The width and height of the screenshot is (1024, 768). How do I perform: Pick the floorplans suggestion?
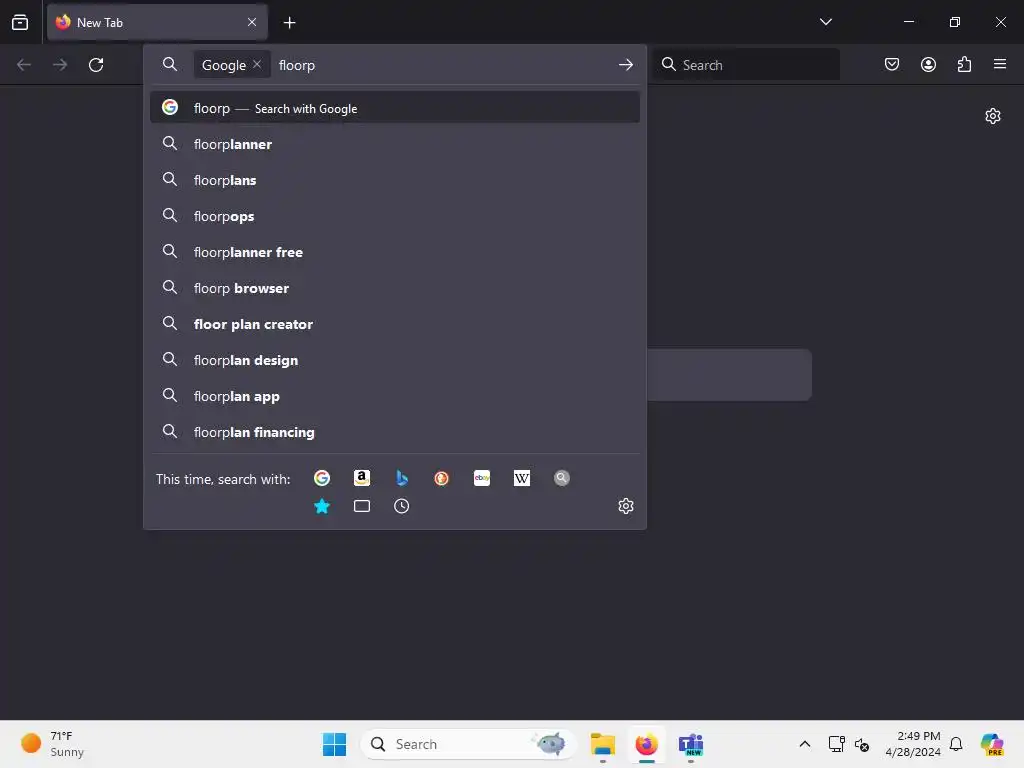[394, 180]
